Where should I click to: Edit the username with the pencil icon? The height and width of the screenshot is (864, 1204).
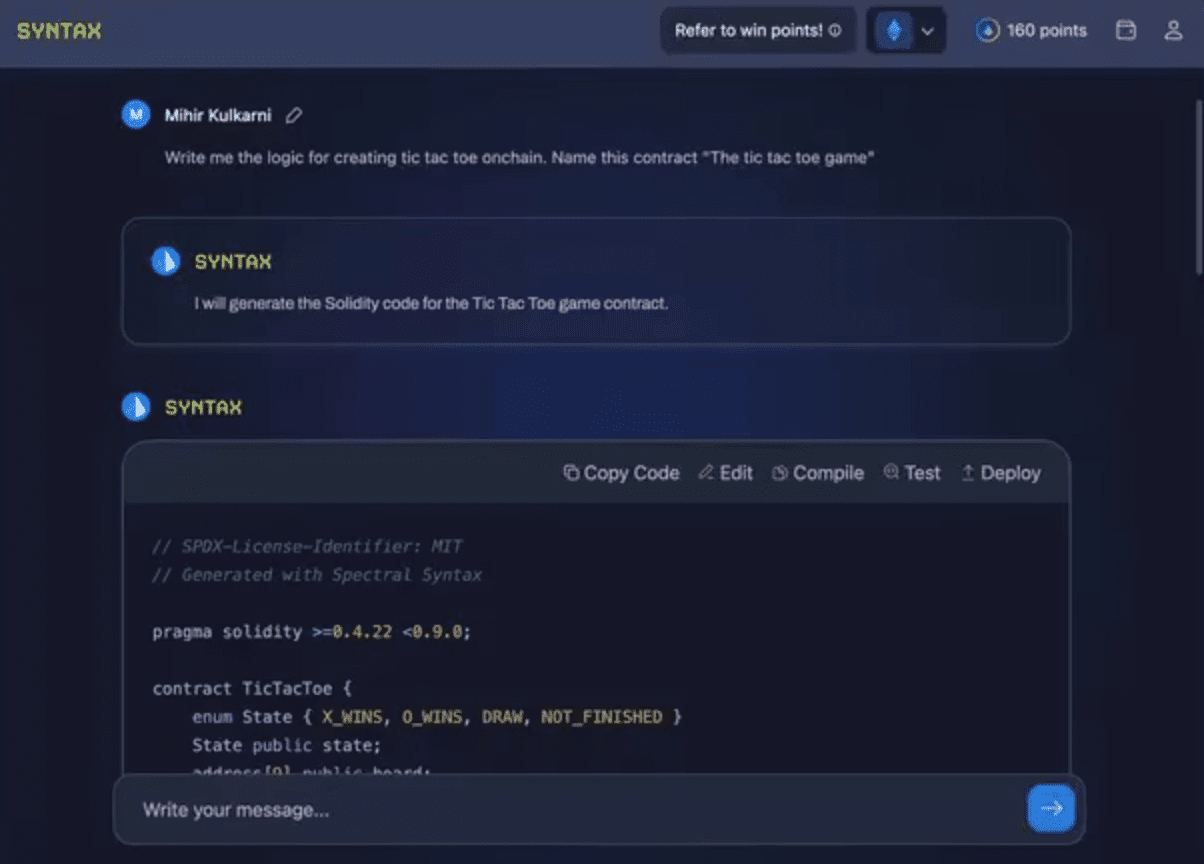pyautogui.click(x=293, y=115)
